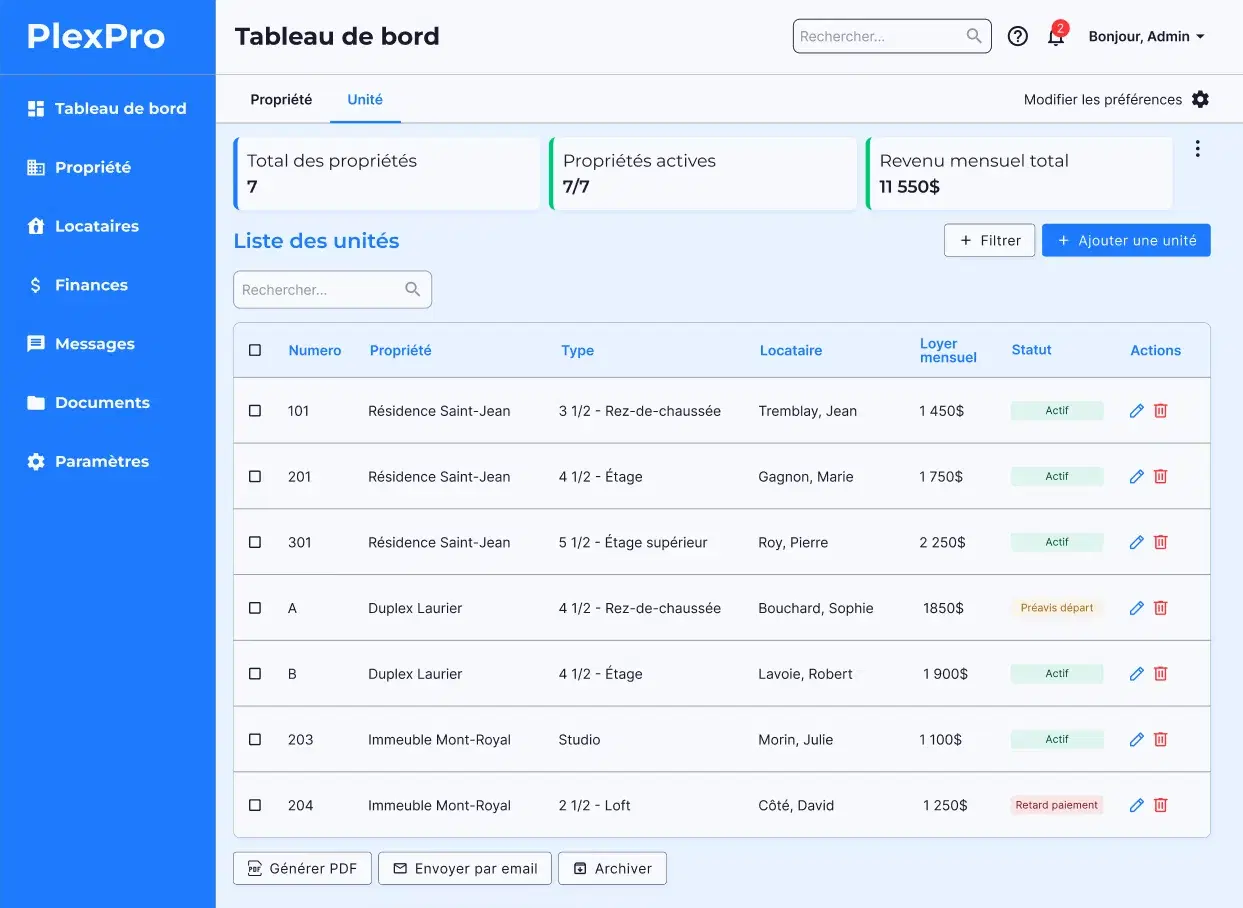This screenshot has height=908, width=1243.
Task: Click the Préavis départ status badge
Action: point(1056,608)
